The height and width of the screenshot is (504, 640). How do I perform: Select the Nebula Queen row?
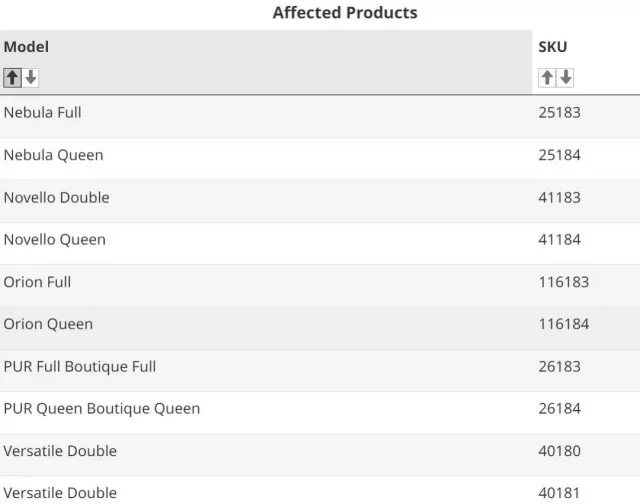[x=320, y=159]
